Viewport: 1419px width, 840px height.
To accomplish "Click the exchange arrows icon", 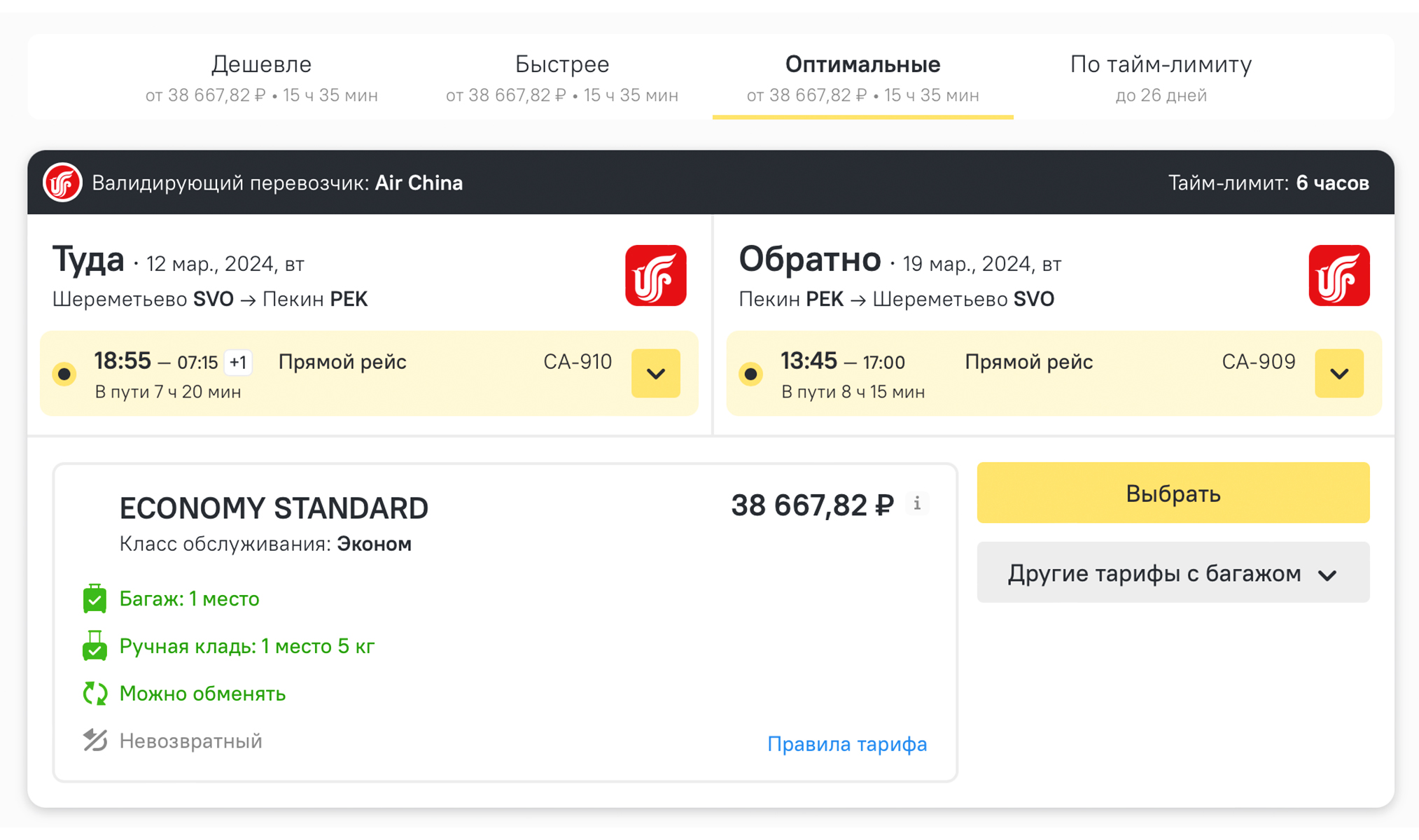I will click(95, 694).
